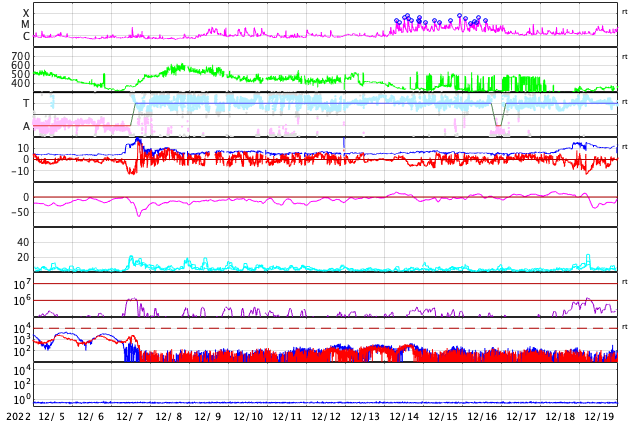This screenshot has width=634, height=424.
Task: Click the 12/ 8 date label
Action: (169, 417)
